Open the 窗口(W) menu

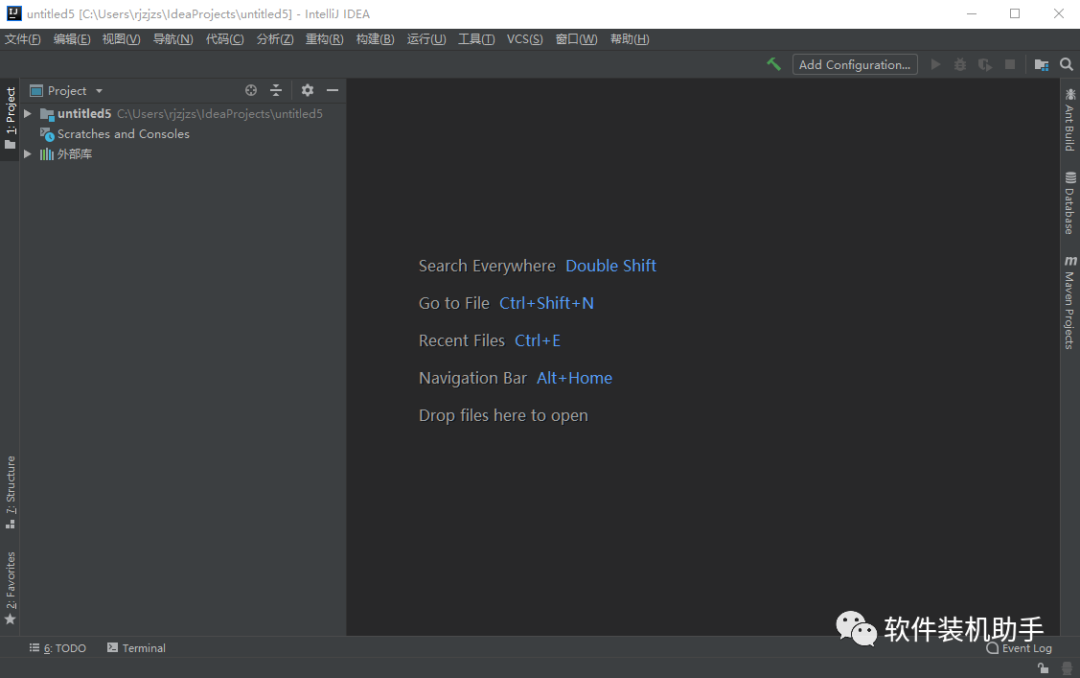pyautogui.click(x=577, y=39)
